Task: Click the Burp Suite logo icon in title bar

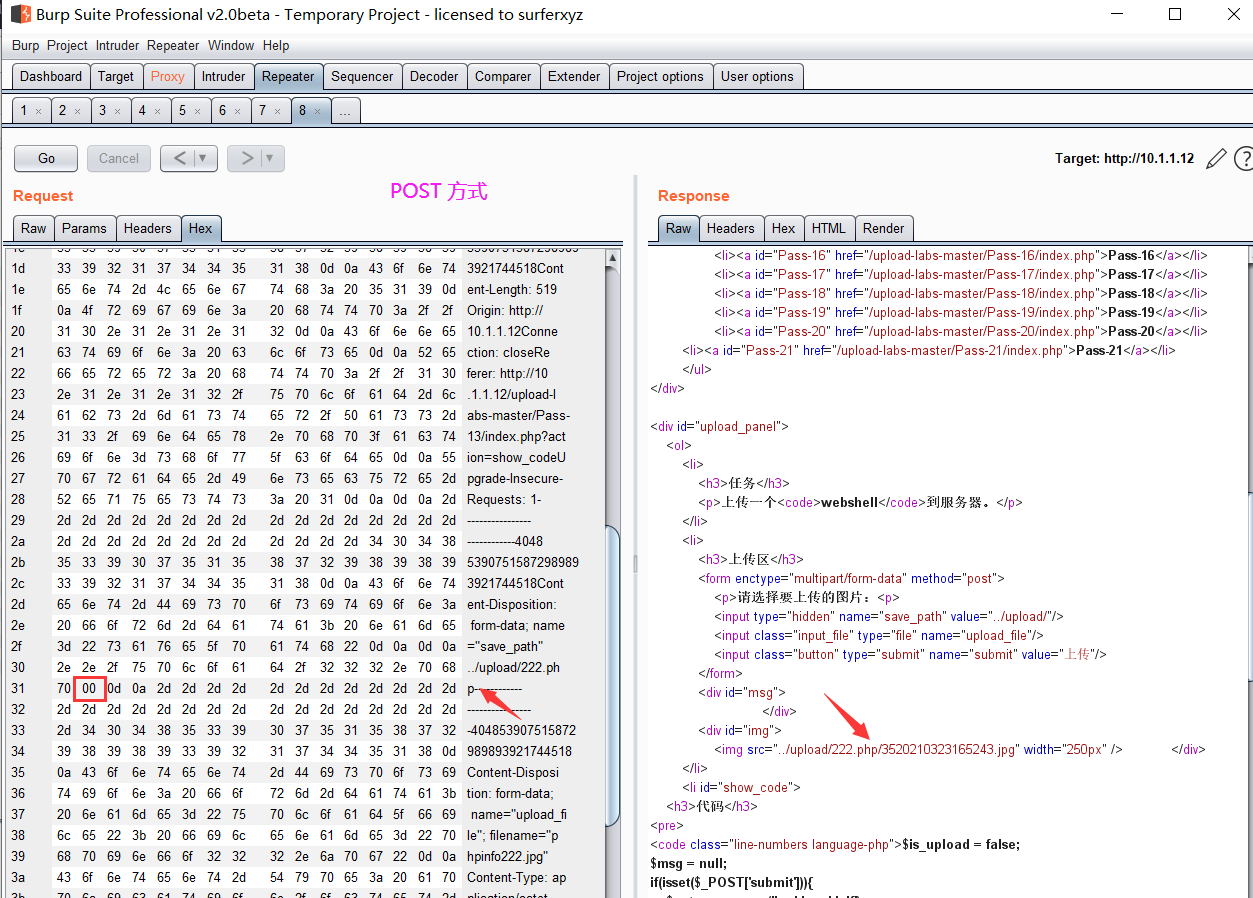Action: 20,14
